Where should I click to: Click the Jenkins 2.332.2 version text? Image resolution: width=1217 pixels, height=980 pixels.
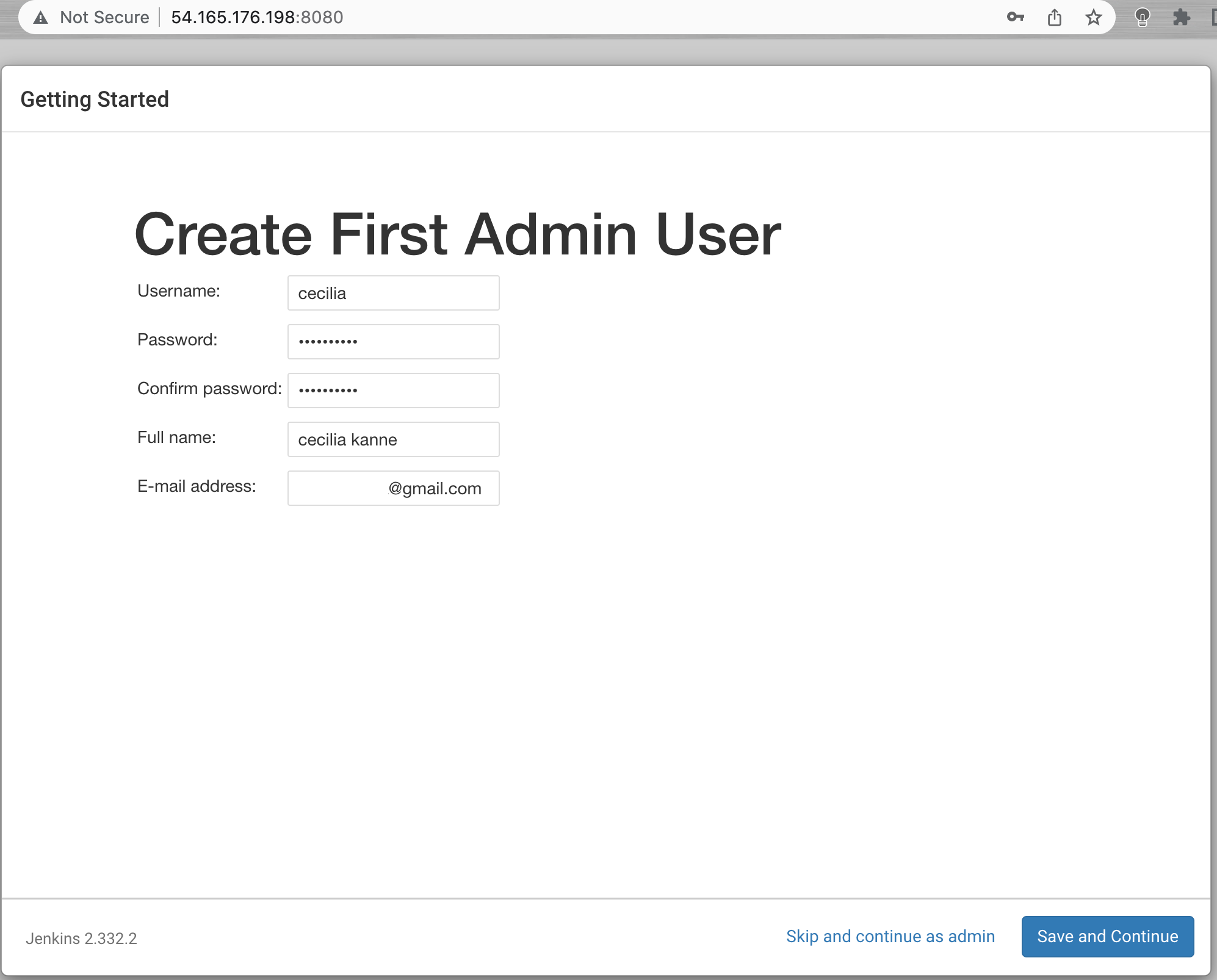[x=81, y=939]
